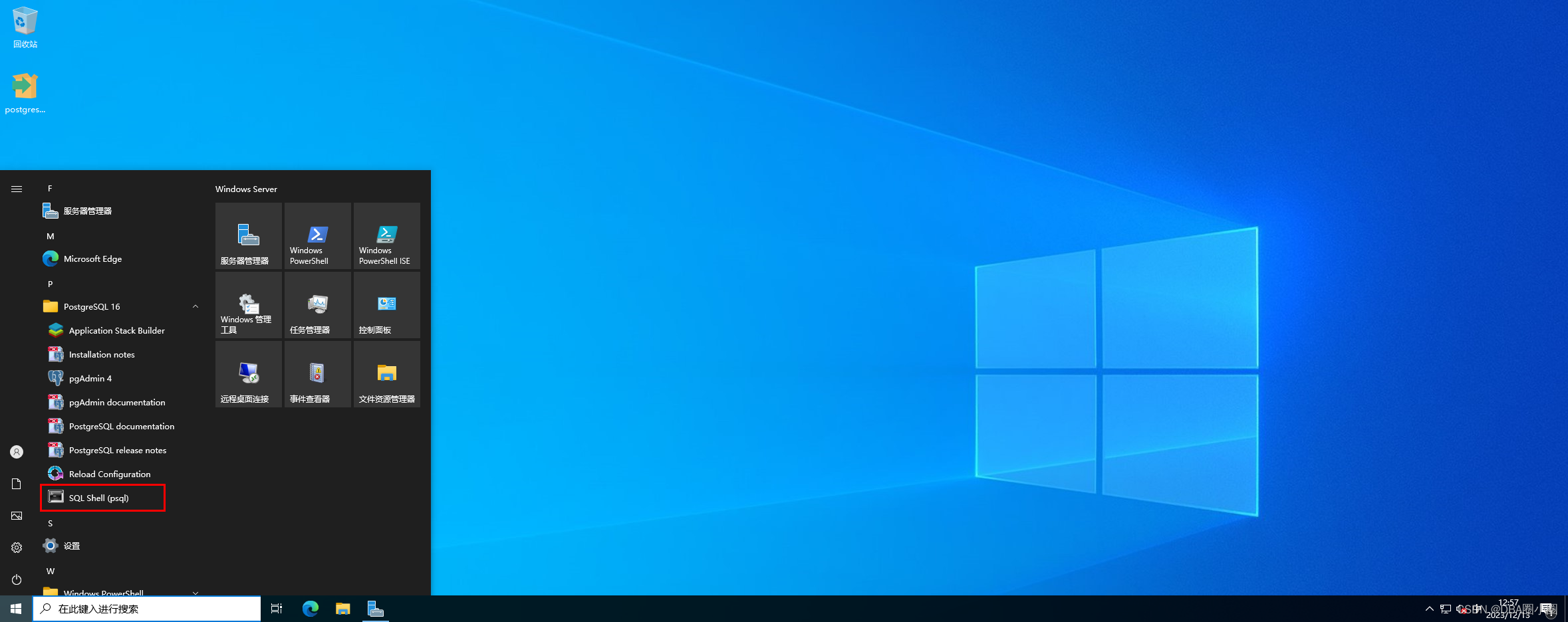Open the Recycle Bin desktop icon

click(x=25, y=27)
